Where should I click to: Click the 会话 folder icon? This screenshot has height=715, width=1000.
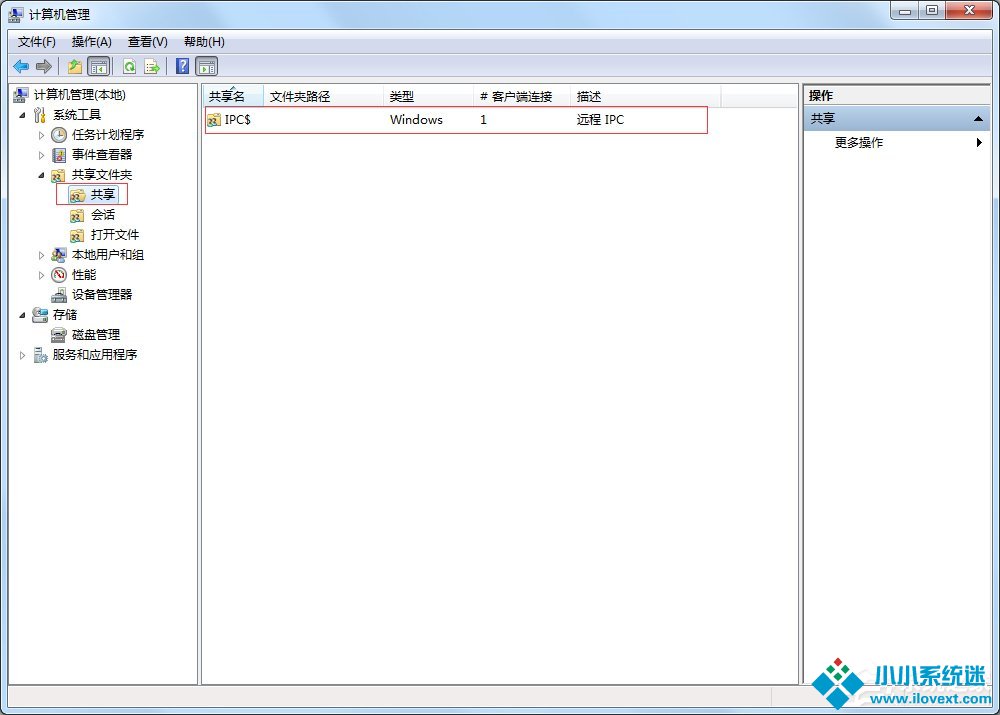point(77,216)
